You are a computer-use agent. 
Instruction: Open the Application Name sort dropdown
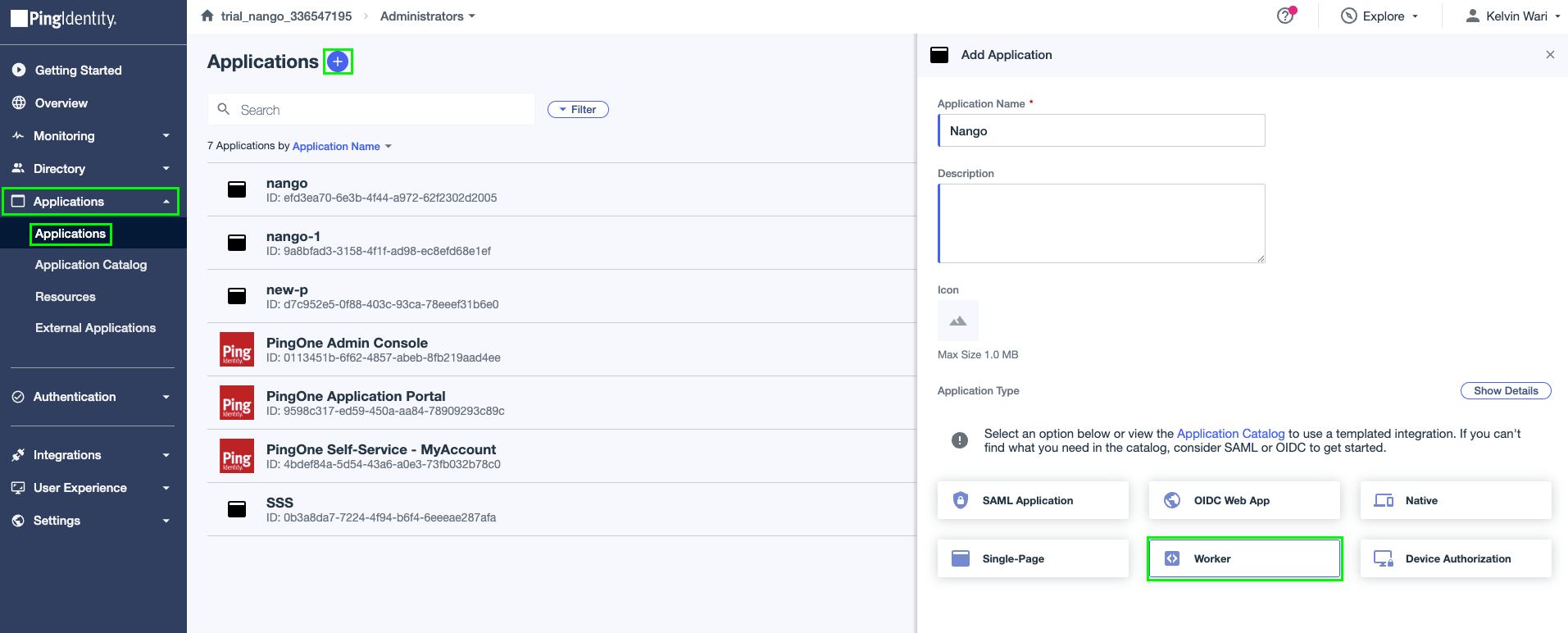[x=342, y=146]
